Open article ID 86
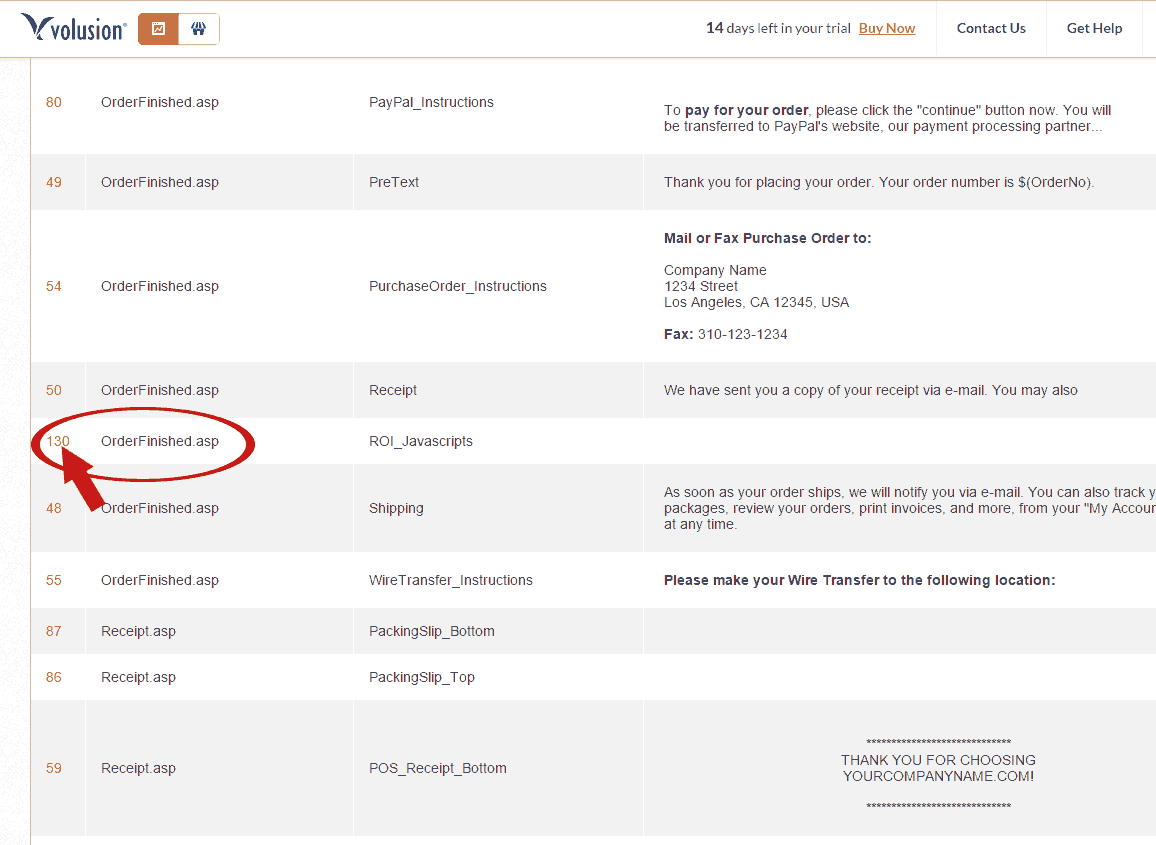Viewport: 1156px width, 845px height. coord(54,677)
